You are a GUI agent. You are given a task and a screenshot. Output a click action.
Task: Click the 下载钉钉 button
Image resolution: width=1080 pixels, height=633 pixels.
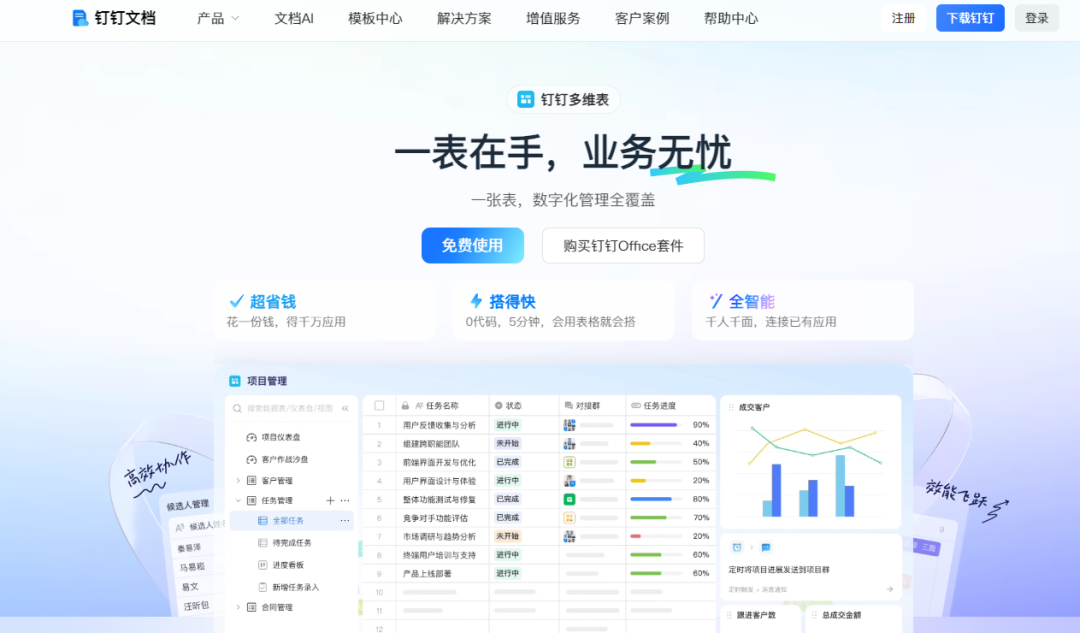970,19
